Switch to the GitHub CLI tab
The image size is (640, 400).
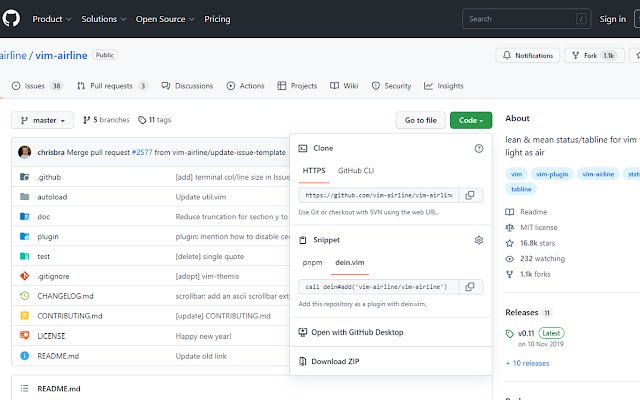click(356, 171)
